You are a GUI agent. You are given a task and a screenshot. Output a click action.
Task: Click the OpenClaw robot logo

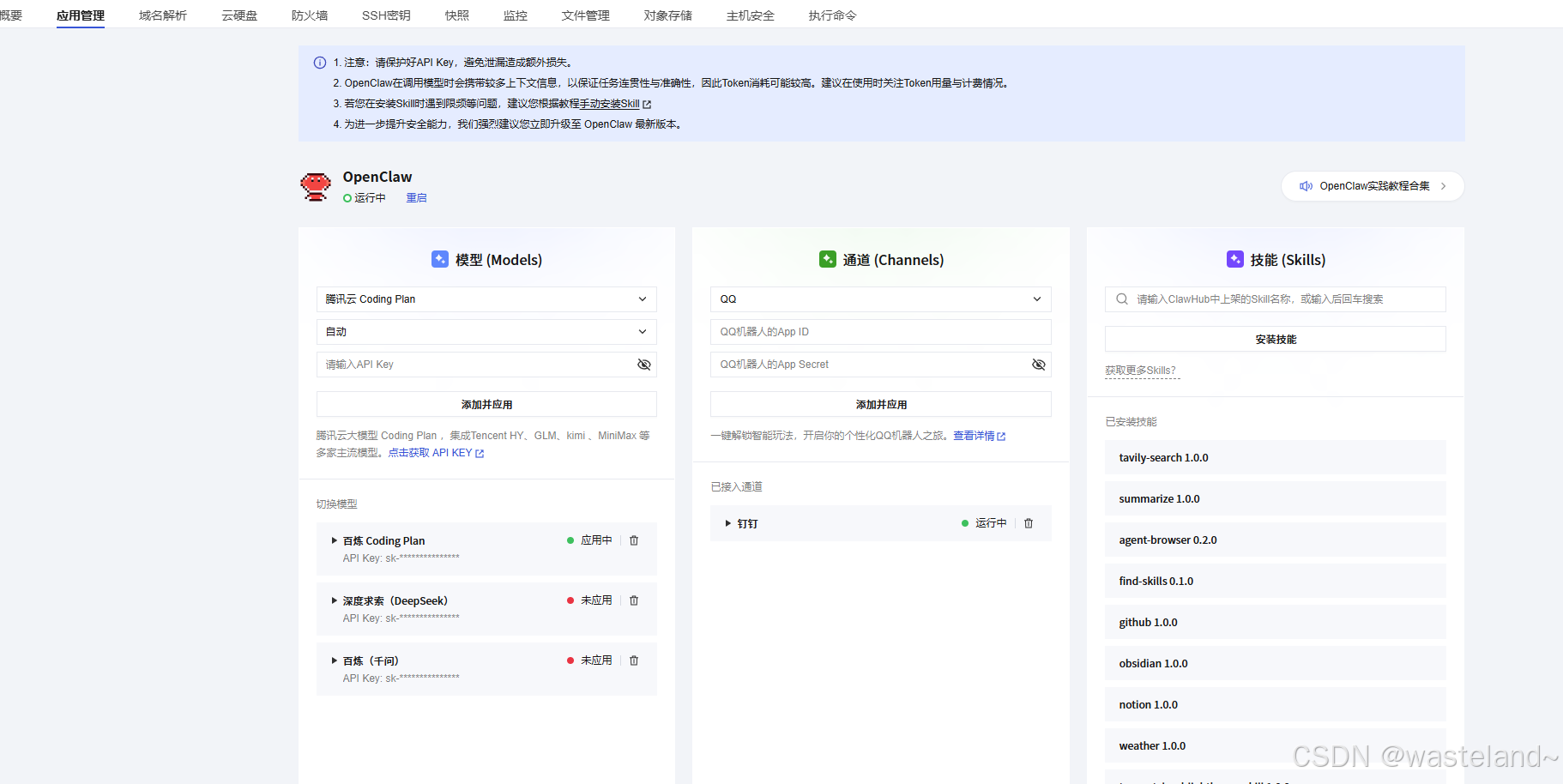(x=315, y=186)
